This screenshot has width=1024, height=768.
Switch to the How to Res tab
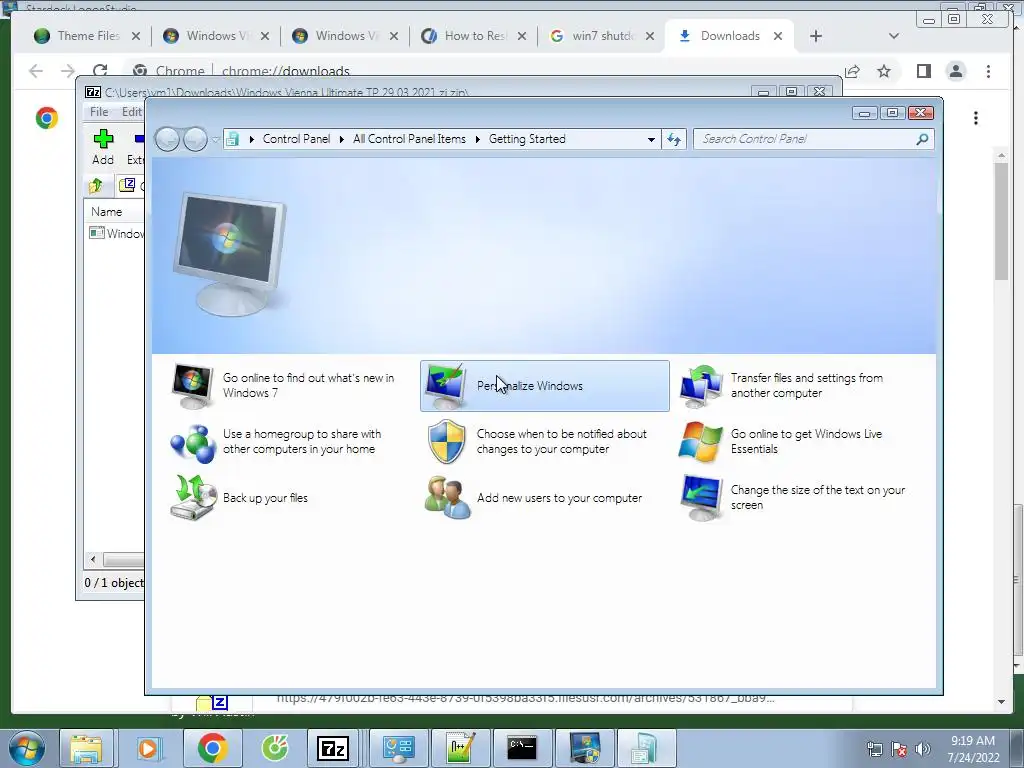click(x=474, y=36)
